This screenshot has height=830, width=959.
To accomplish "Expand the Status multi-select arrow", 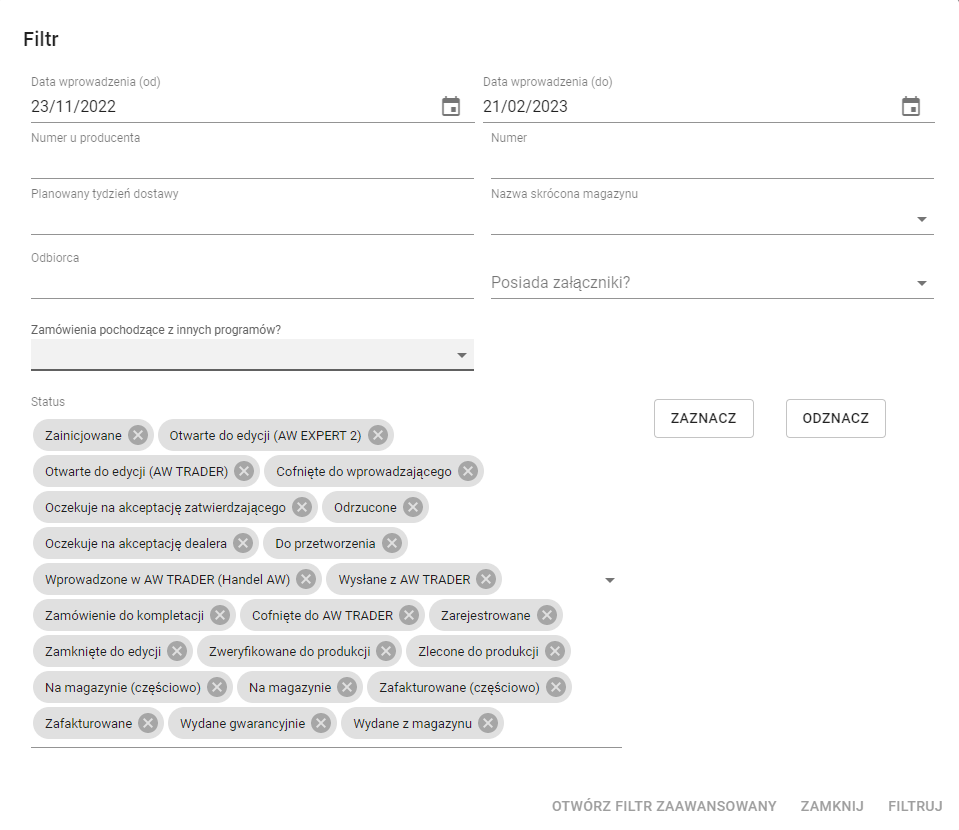I will [x=610, y=580].
